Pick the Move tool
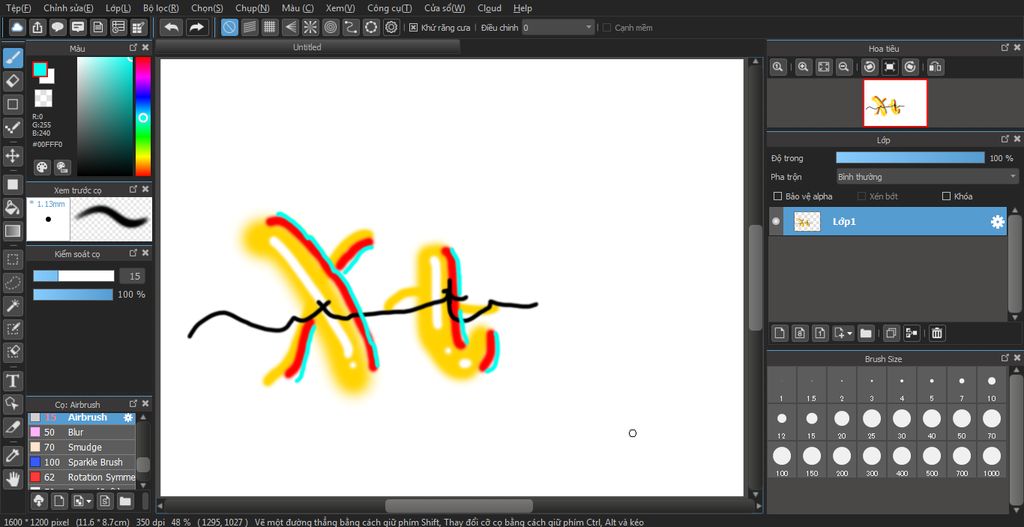The image size is (1024, 527). tap(12, 155)
